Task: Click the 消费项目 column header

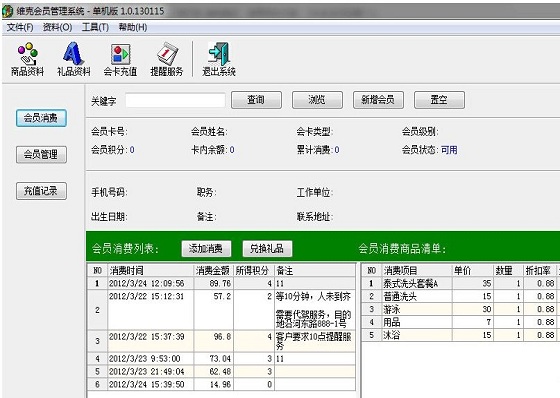Action: coord(417,270)
